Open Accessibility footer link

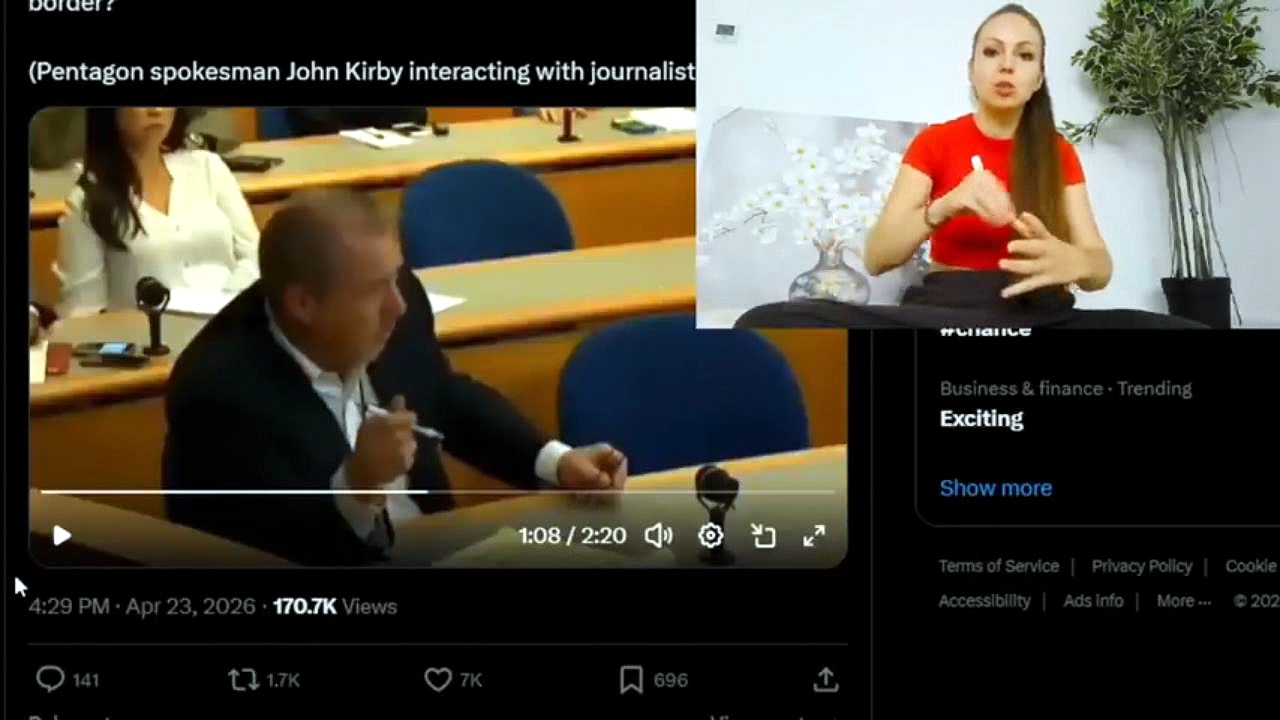click(984, 601)
